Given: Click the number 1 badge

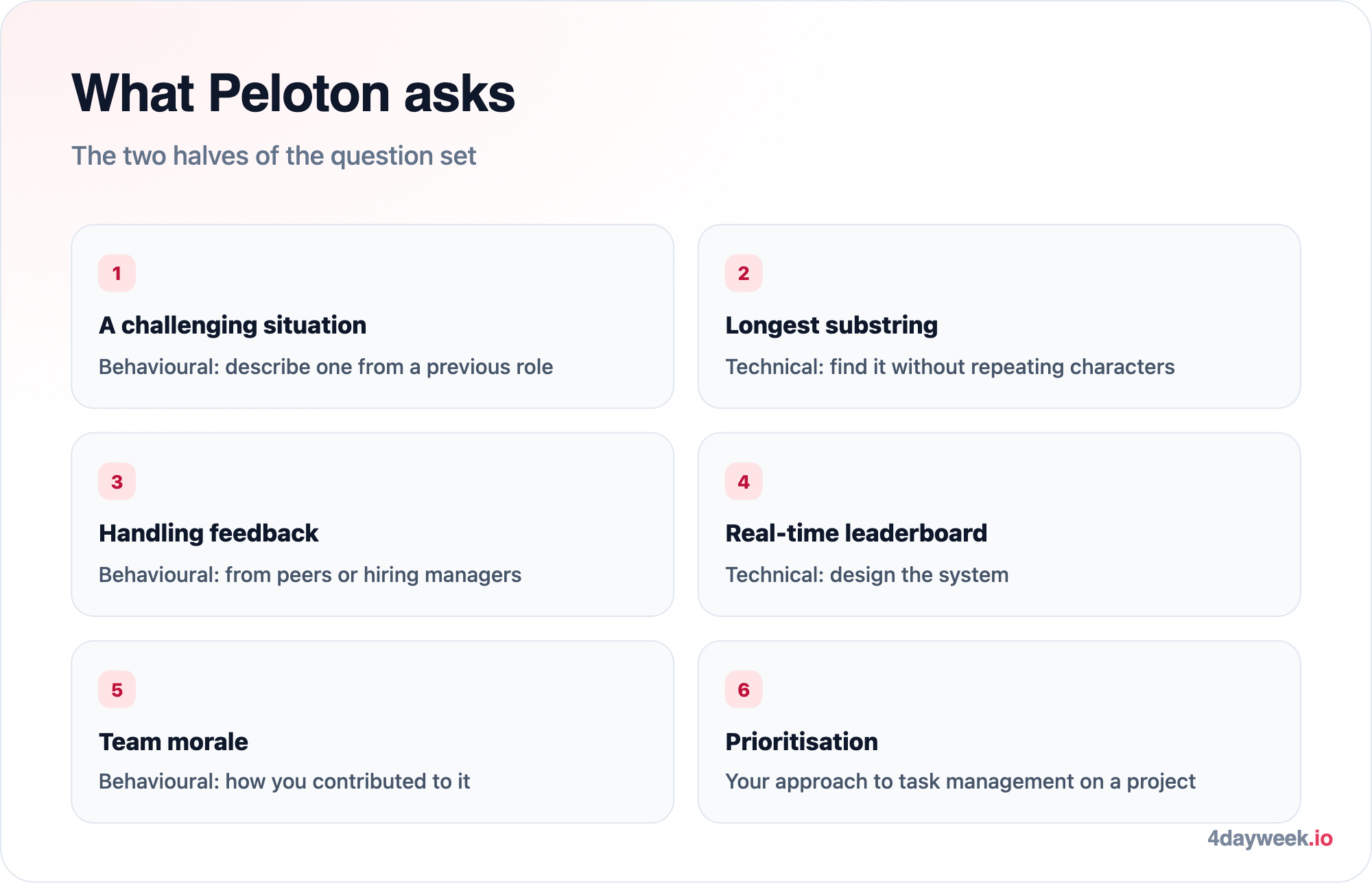Looking at the screenshot, I should click(117, 273).
